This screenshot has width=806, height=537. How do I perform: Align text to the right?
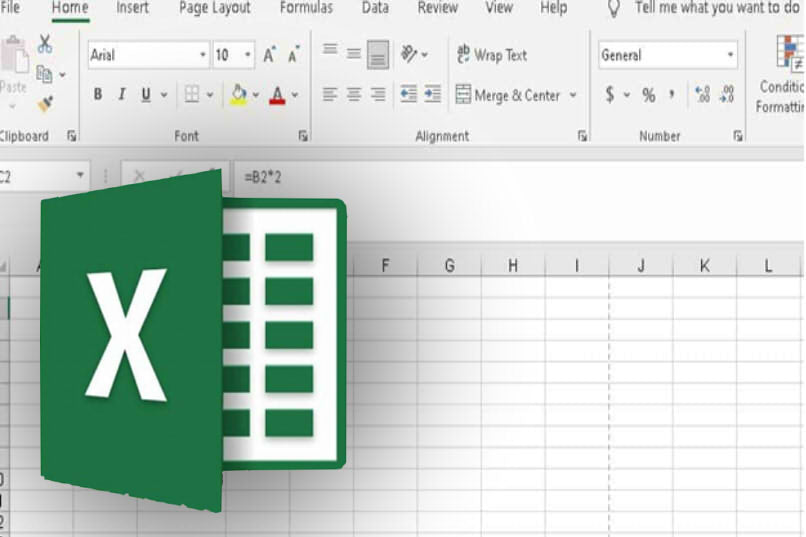pos(378,95)
